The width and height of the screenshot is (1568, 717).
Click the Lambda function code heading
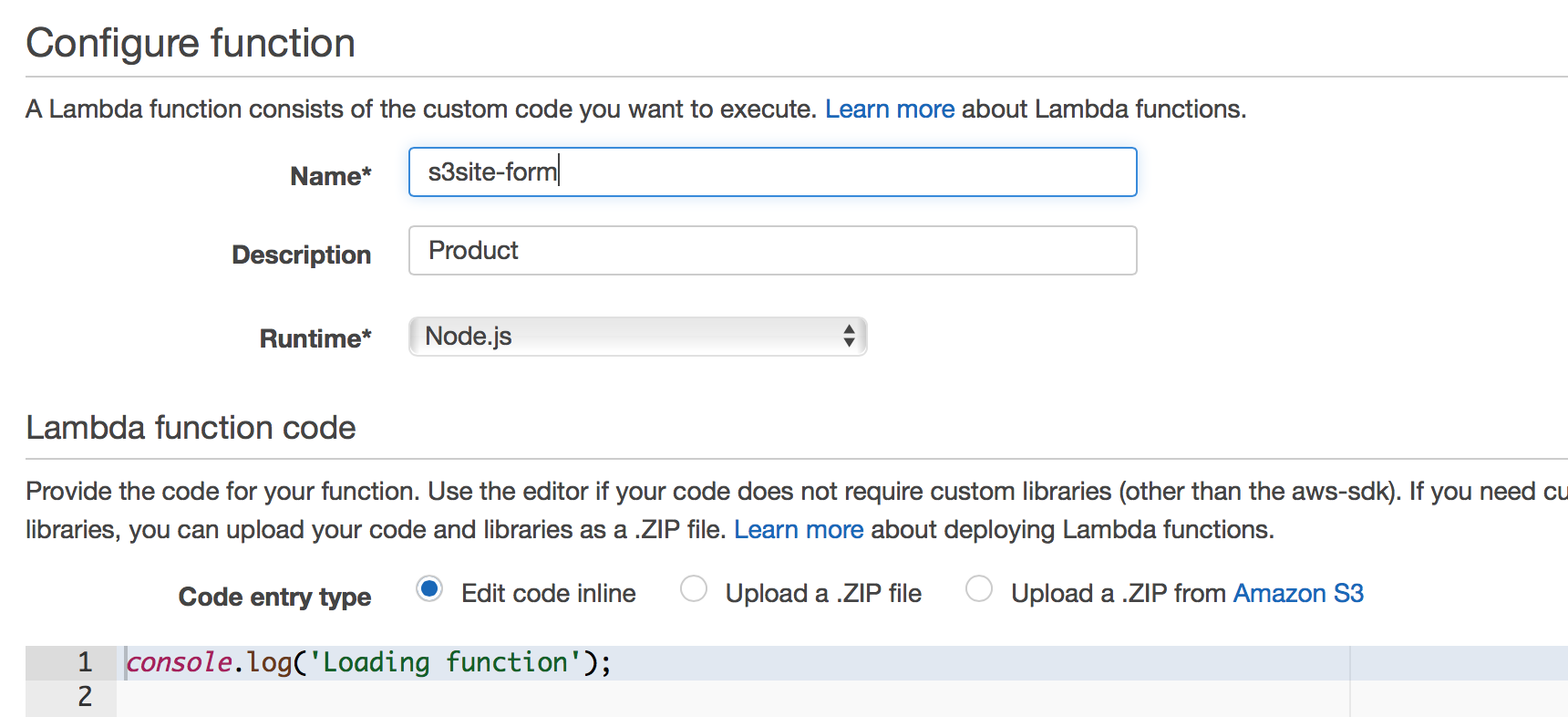click(x=191, y=428)
